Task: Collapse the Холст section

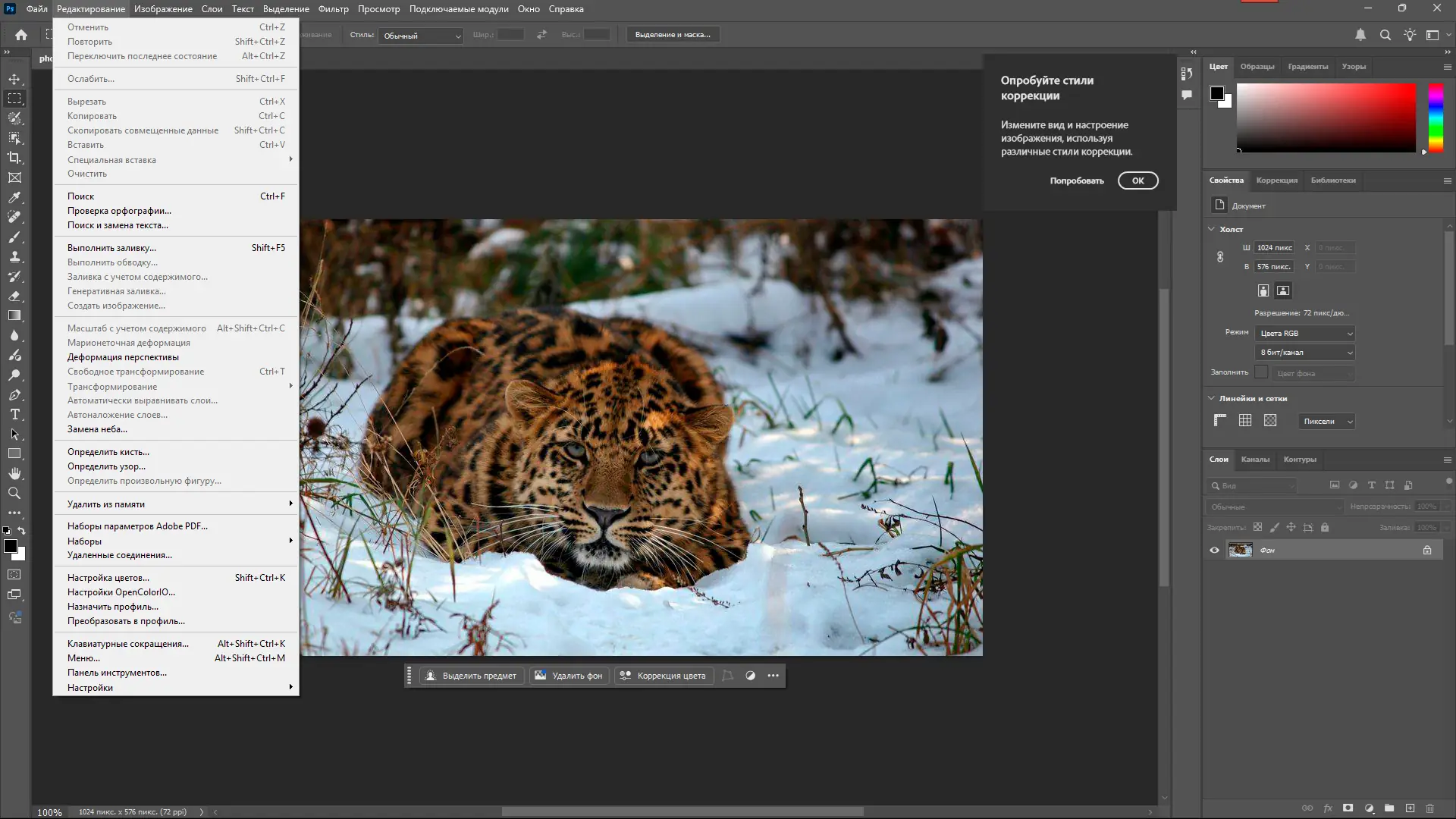Action: point(1211,229)
